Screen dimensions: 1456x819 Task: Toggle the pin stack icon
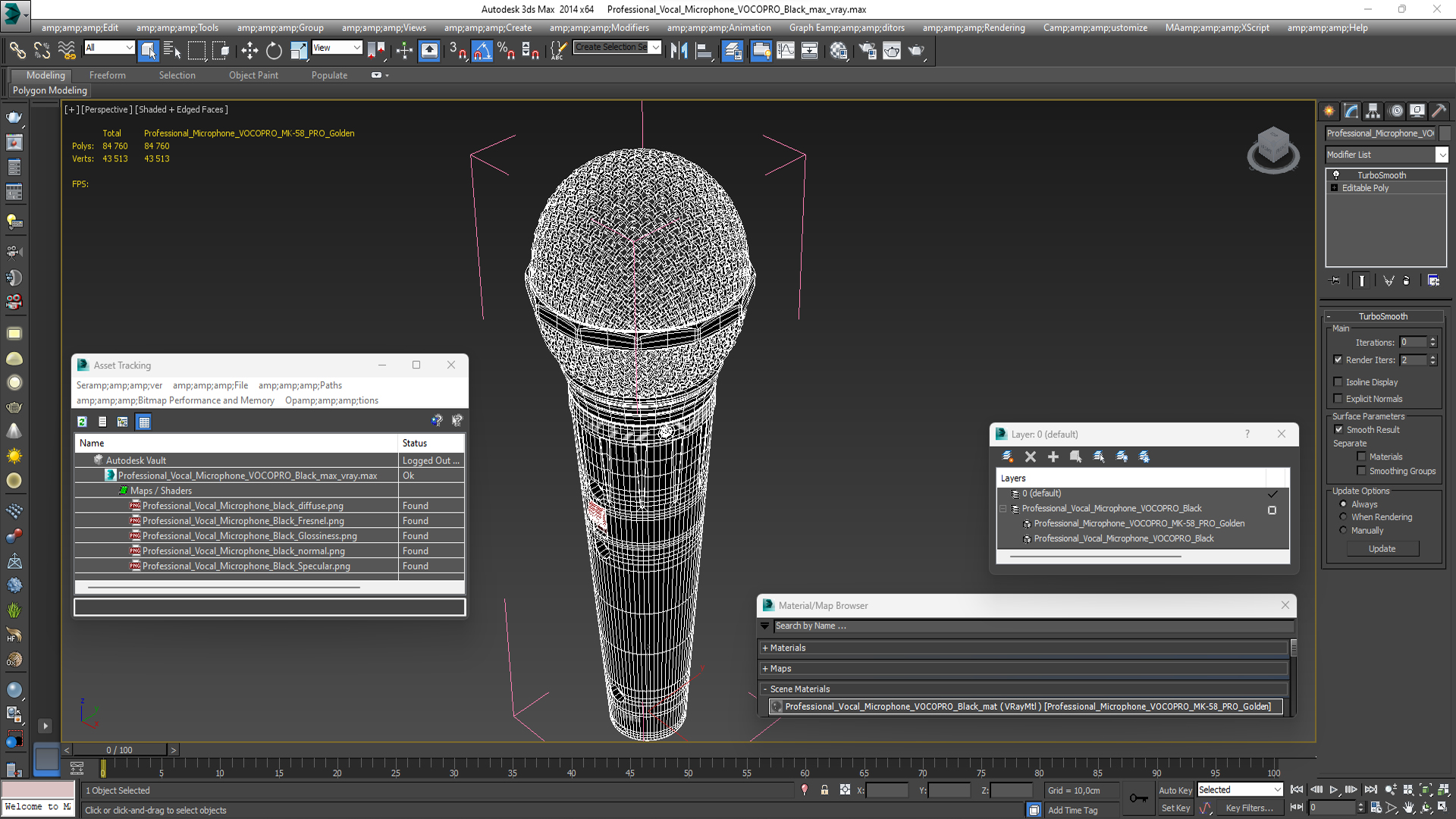coord(1335,281)
